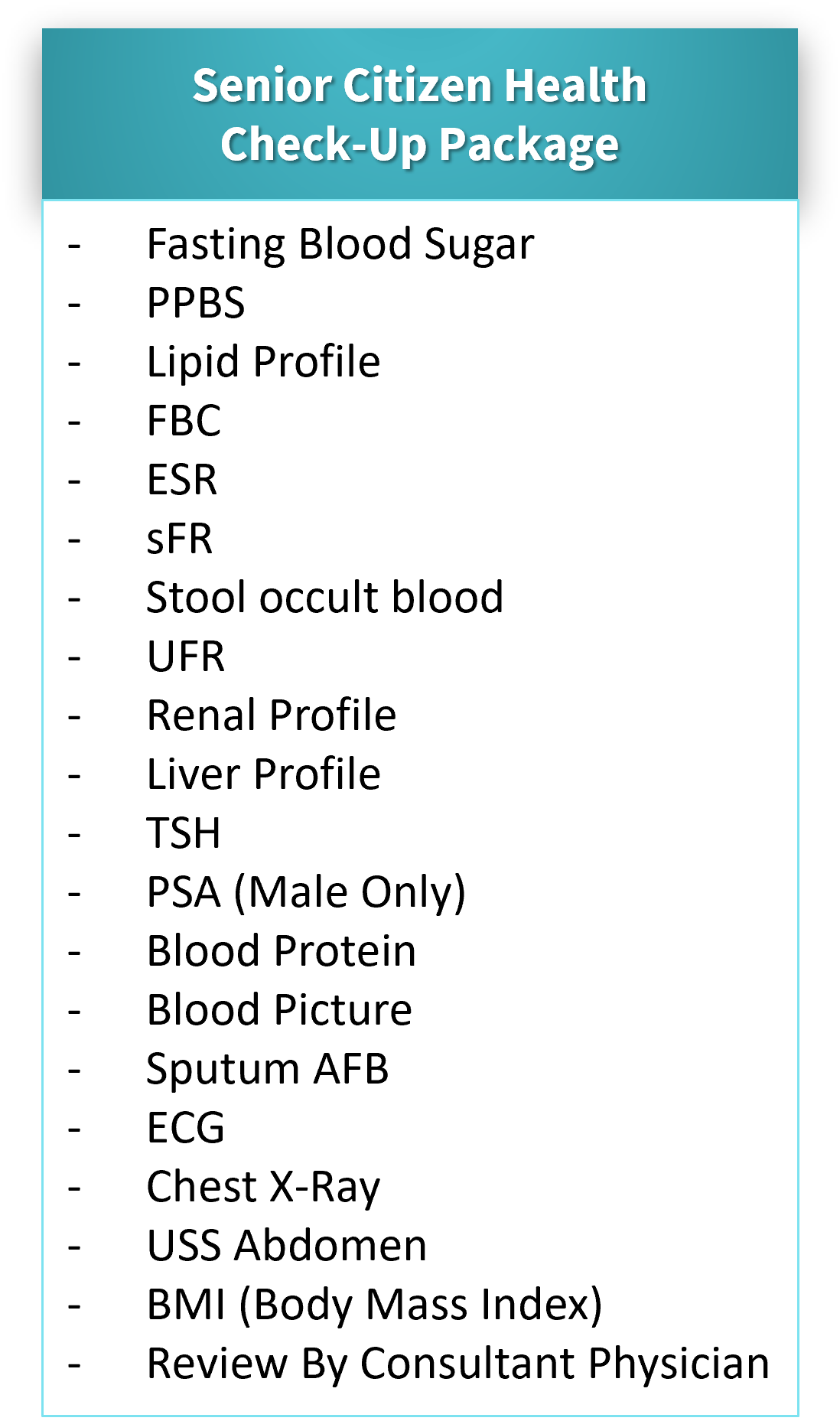Click the Liver Profile entry
This screenshot has width=840, height=1421.
(x=263, y=774)
